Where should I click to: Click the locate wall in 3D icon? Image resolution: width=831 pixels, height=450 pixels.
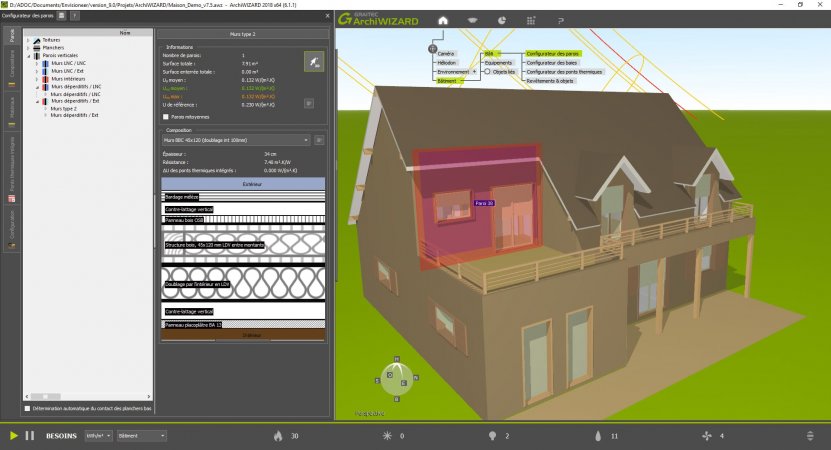(314, 61)
